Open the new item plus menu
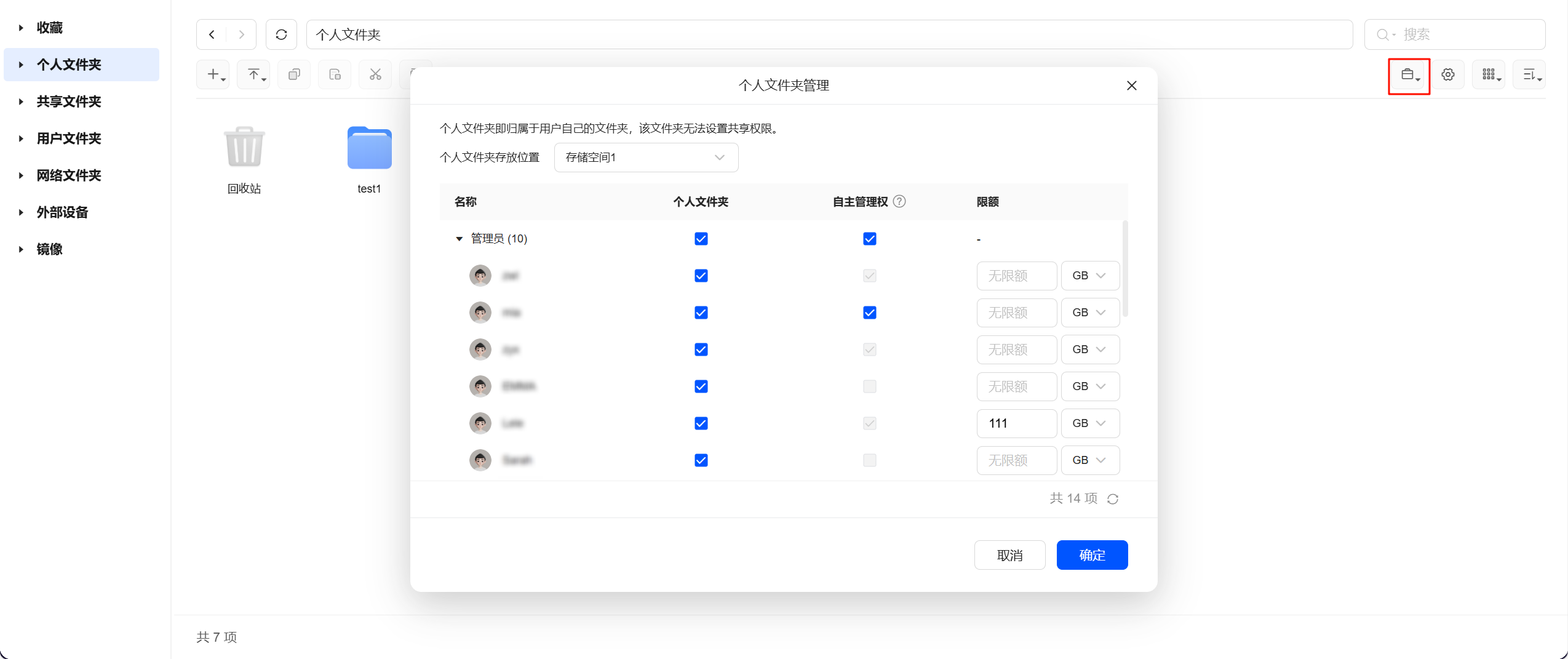The height and width of the screenshot is (659, 1568). point(213,74)
